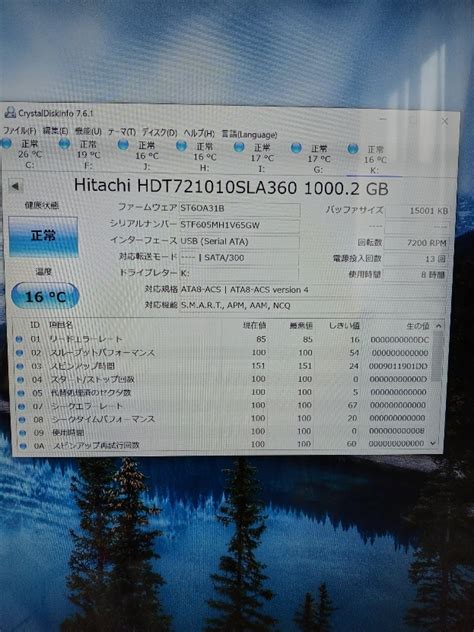This screenshot has height=632, width=474.
Task: Select the シークタイムパフォーマンス row name
Action: point(104,419)
